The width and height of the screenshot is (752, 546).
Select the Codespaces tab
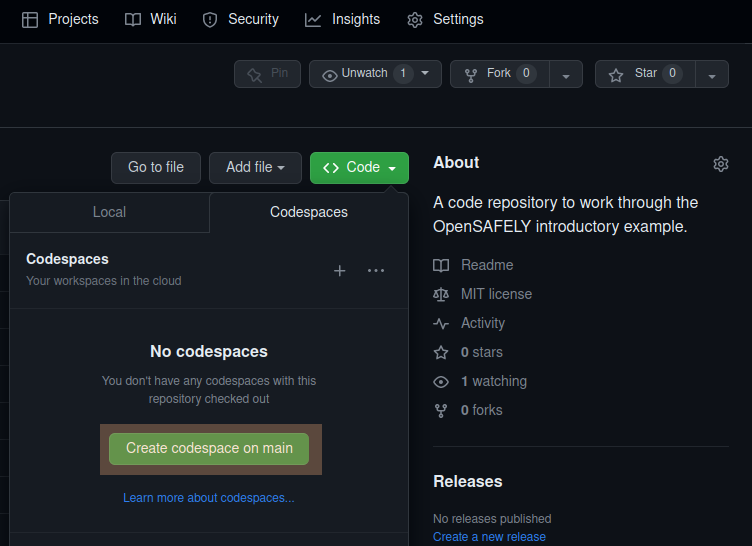click(x=309, y=212)
